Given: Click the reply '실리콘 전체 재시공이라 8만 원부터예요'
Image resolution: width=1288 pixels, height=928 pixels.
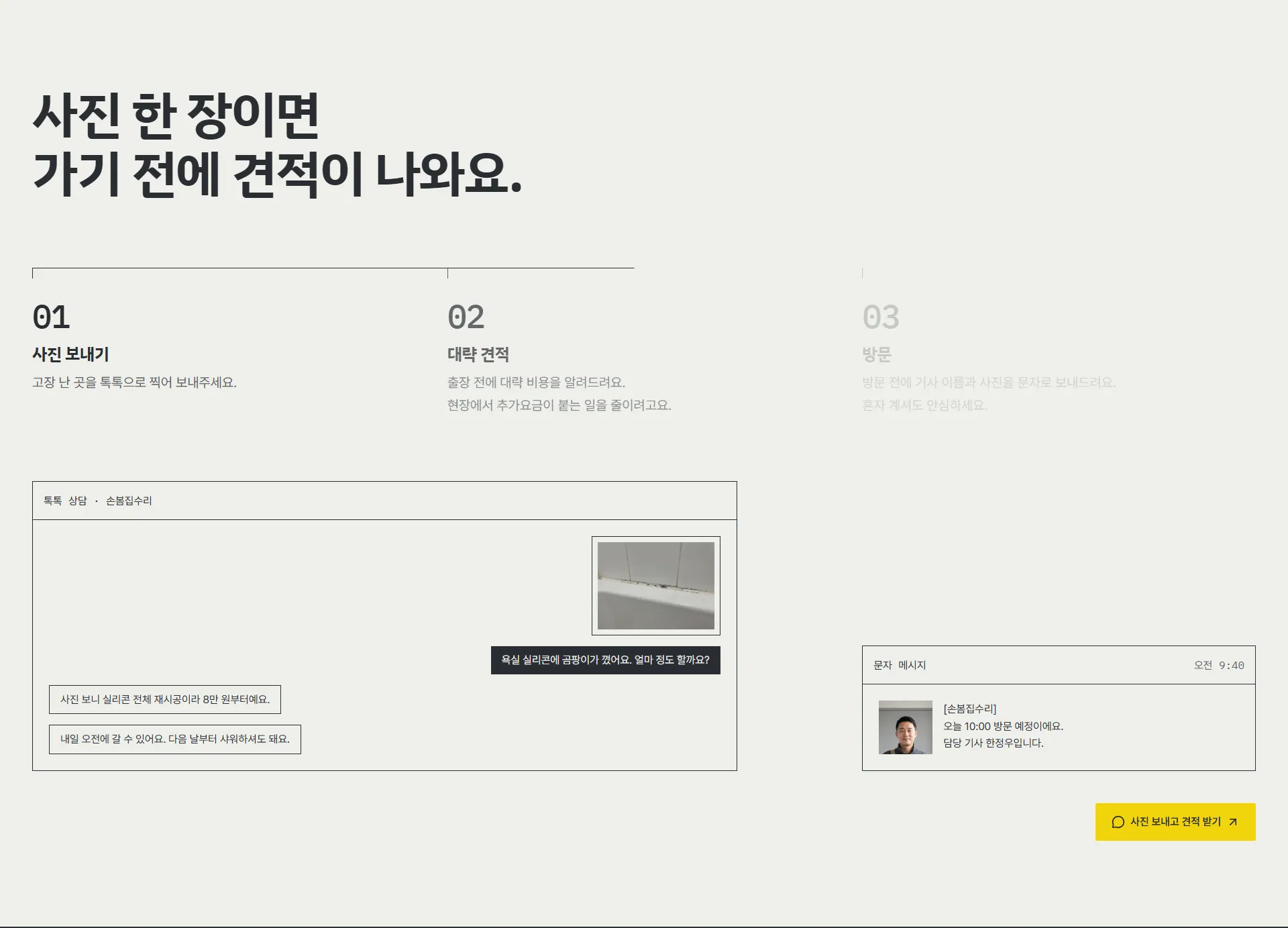Looking at the screenshot, I should pyautogui.click(x=165, y=699).
